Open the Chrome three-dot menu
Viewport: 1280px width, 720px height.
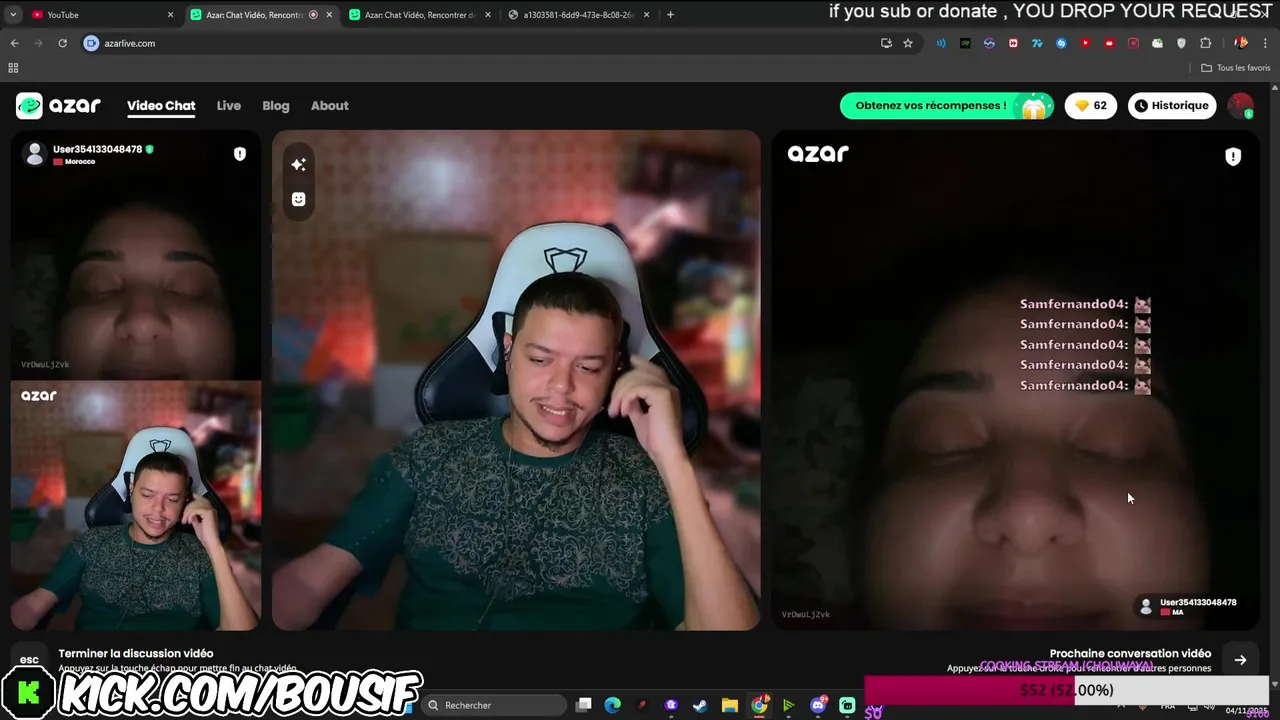(x=1265, y=43)
